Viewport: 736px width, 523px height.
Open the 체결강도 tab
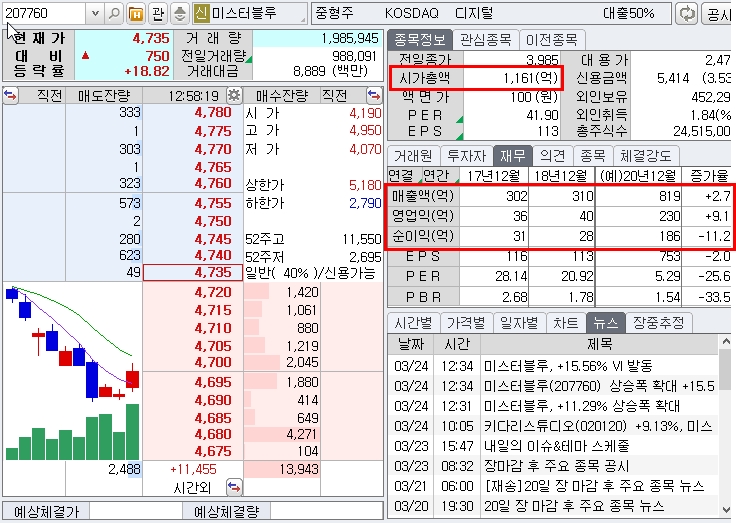tap(645, 155)
